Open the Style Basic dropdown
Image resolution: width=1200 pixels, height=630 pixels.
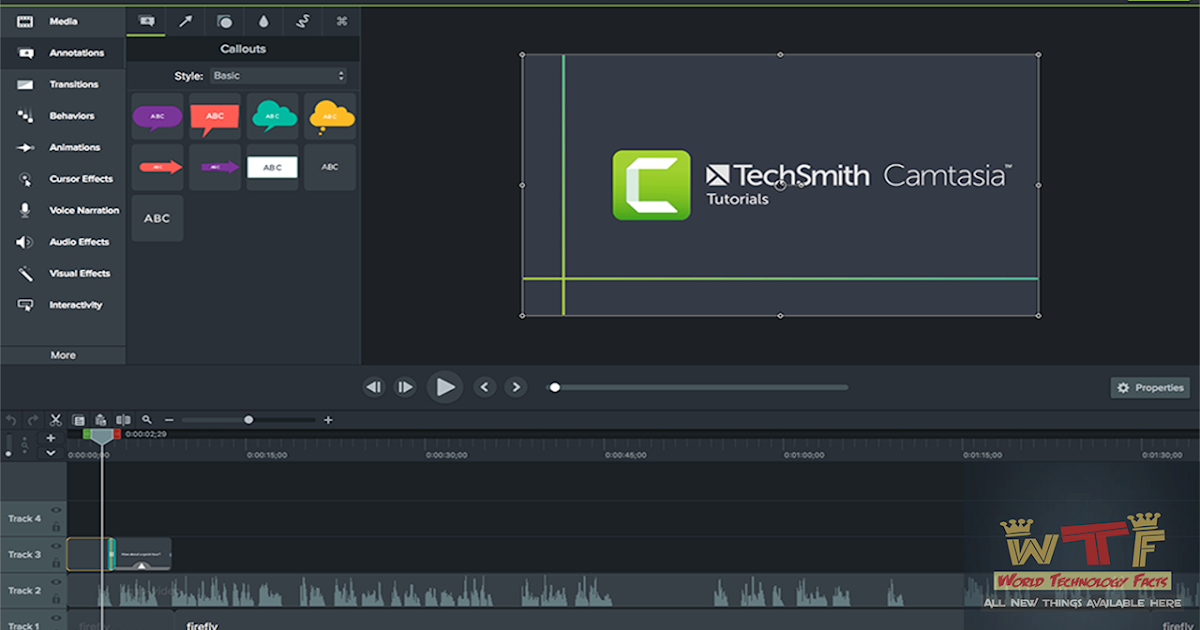point(278,76)
